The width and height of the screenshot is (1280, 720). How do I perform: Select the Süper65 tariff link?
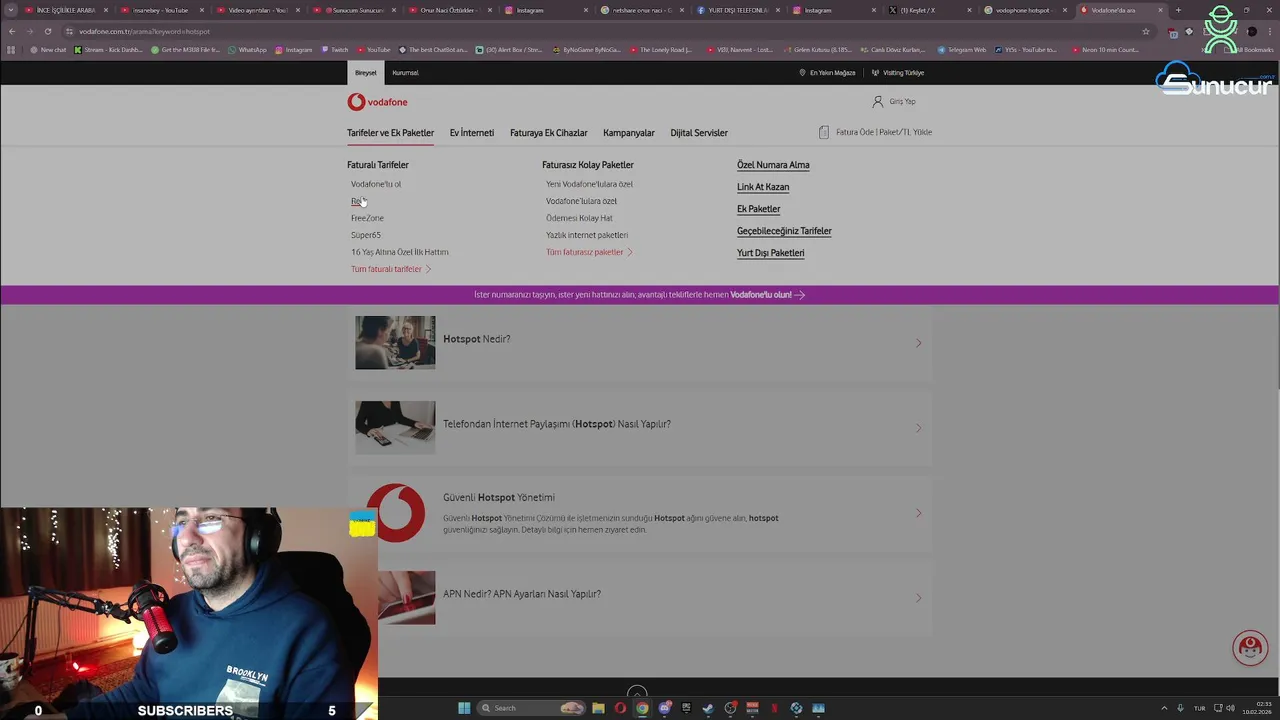pos(366,235)
